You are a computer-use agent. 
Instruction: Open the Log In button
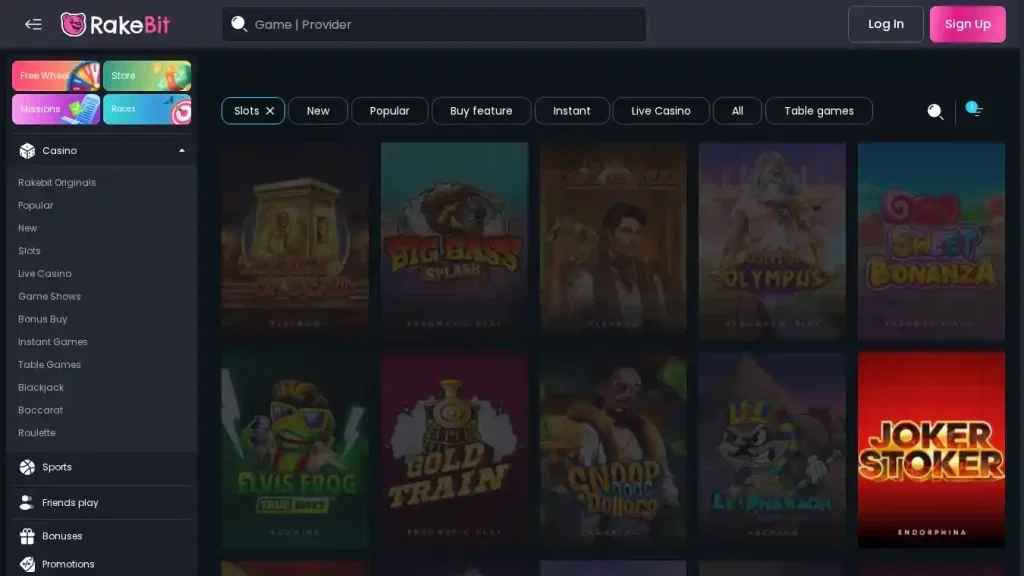click(886, 24)
